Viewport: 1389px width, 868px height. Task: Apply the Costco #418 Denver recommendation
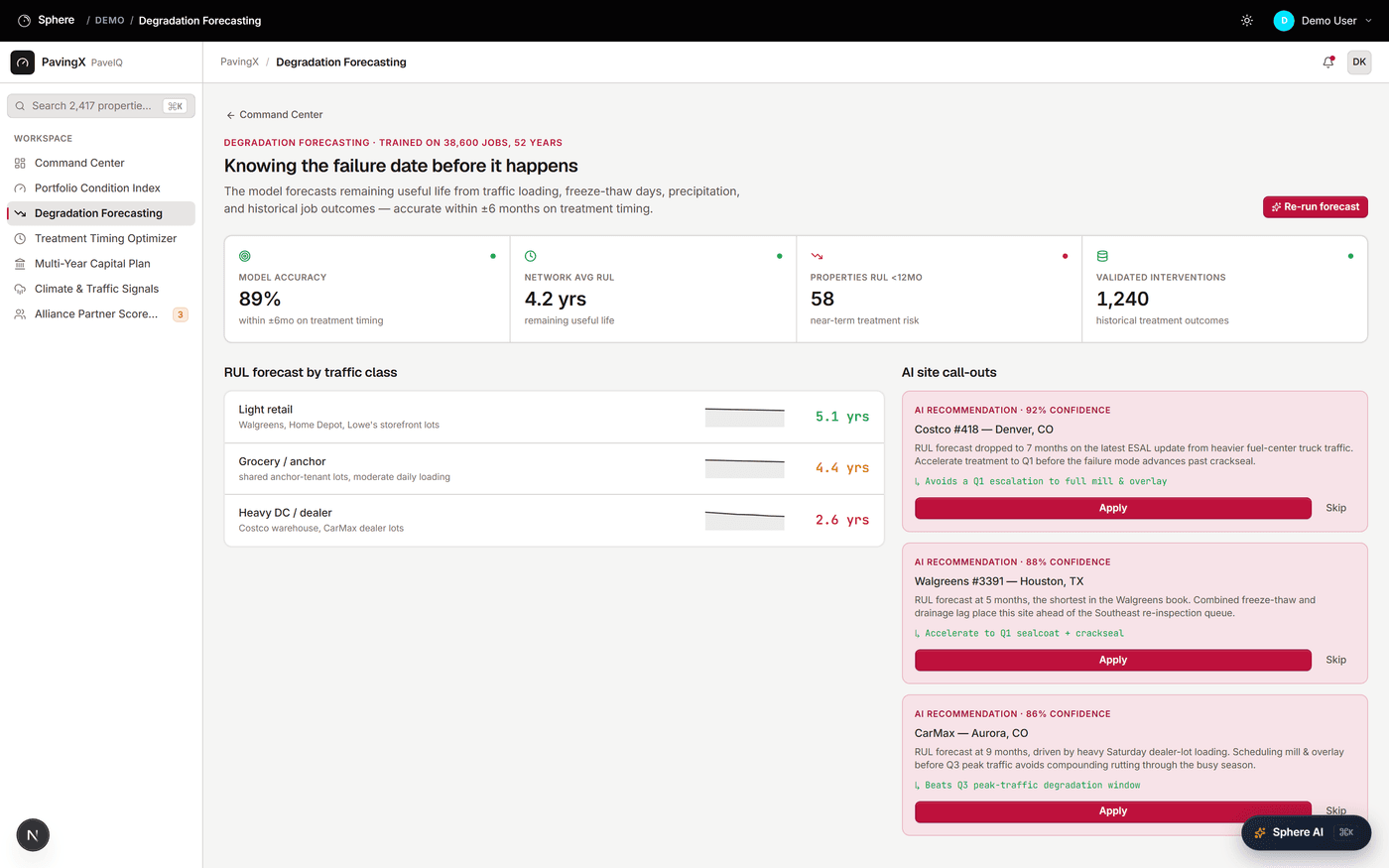point(1113,508)
